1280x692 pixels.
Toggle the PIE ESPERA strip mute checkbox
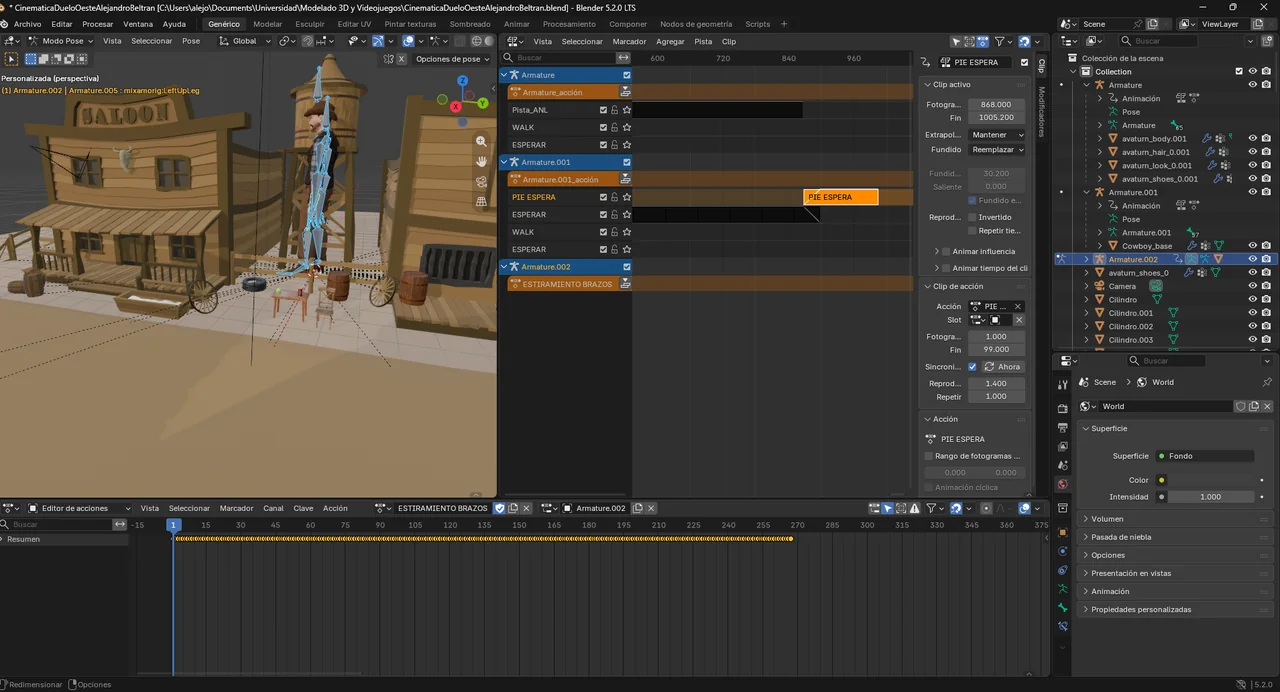pos(1024,62)
